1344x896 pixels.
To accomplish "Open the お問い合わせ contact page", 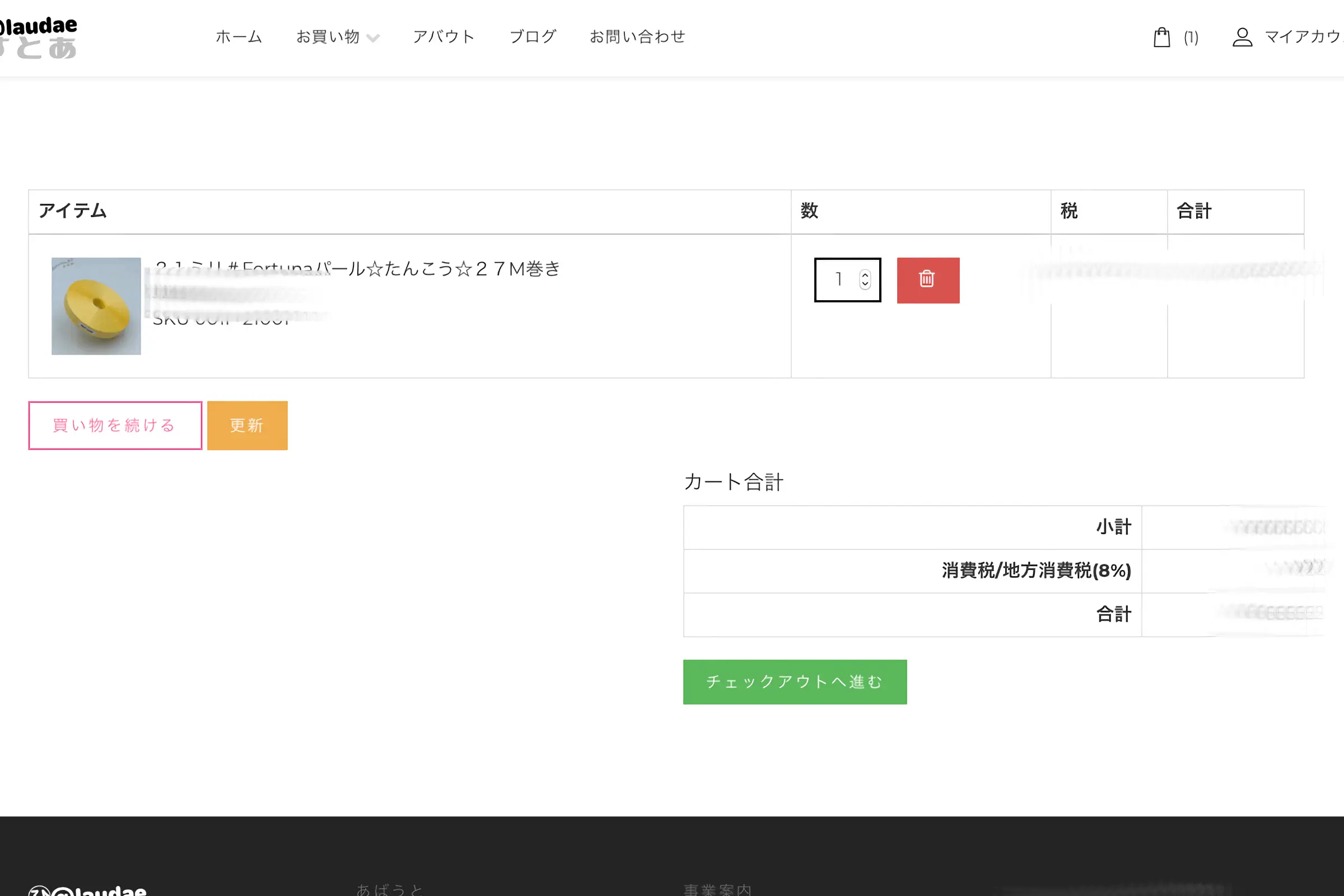I will (637, 37).
